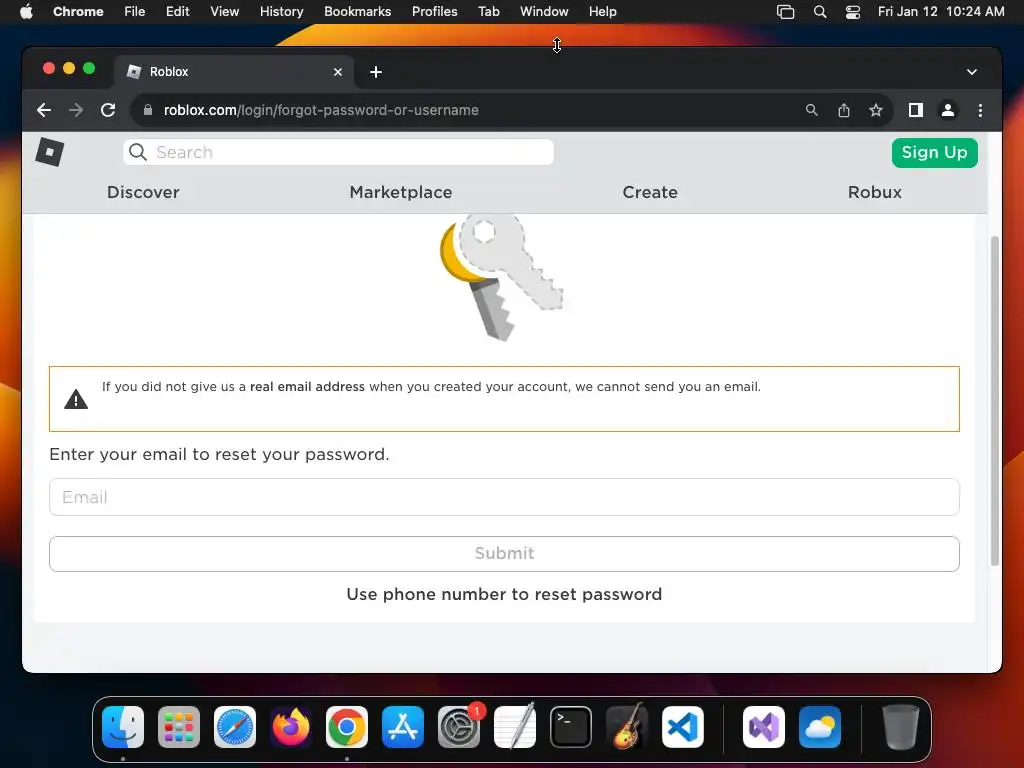Click the address bar URL

[321, 110]
